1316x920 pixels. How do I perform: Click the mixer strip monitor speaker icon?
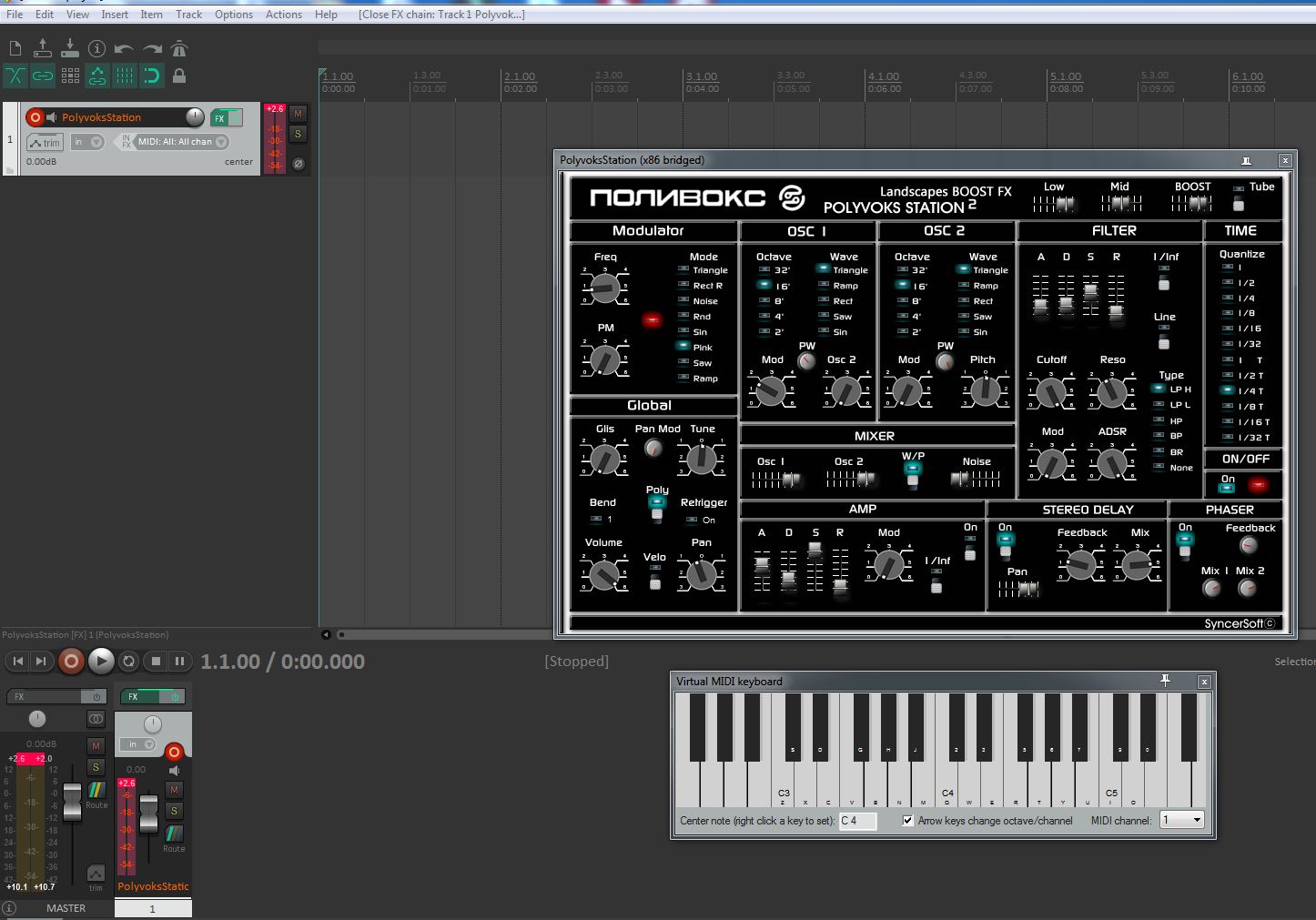(x=174, y=770)
